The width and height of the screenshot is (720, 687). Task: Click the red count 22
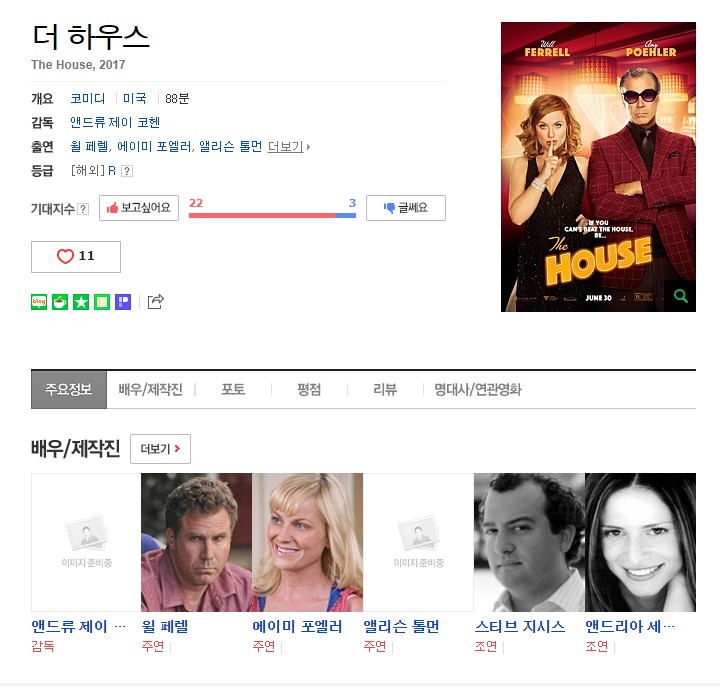pyautogui.click(x=196, y=203)
